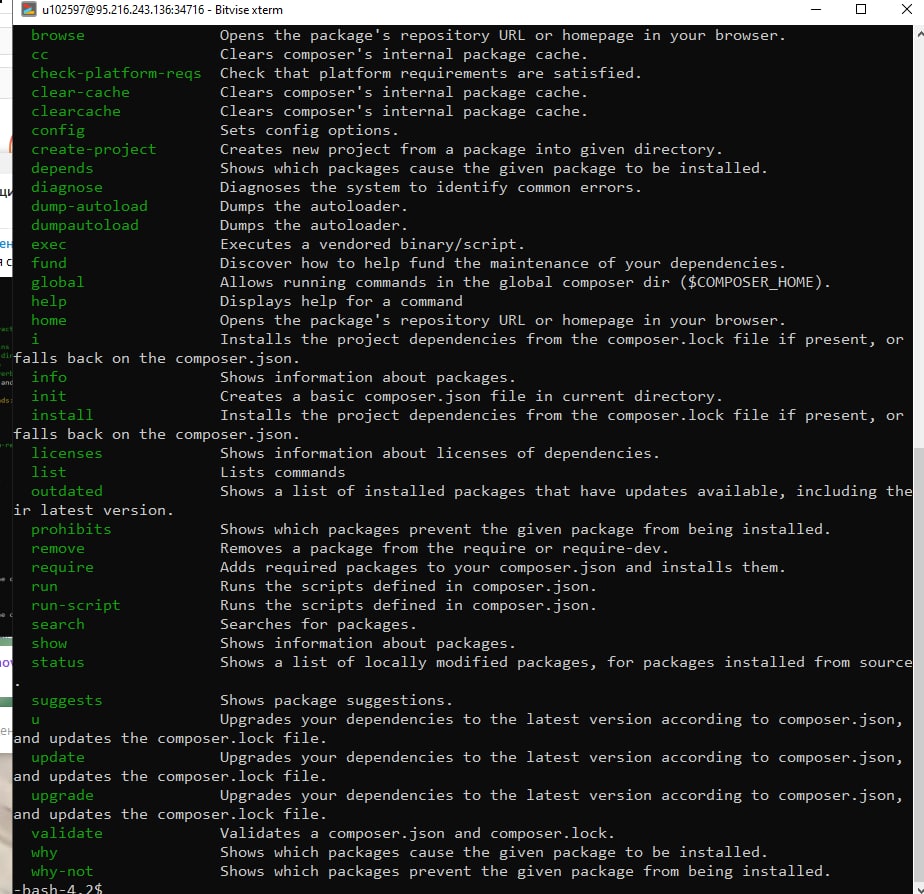924x894 pixels.
Task: Click the 'browse' command name
Action: [58, 35]
